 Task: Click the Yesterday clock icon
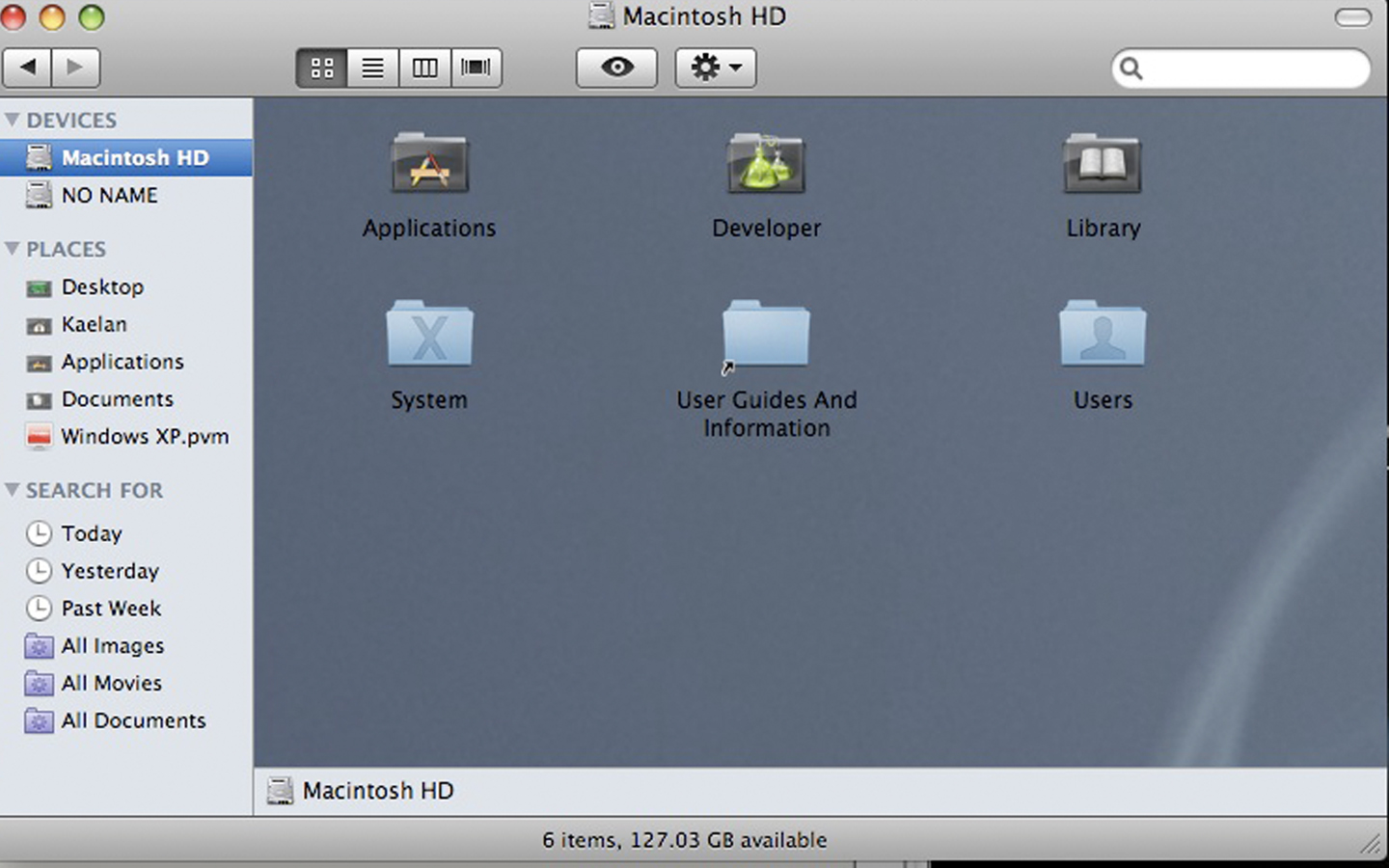(x=39, y=571)
